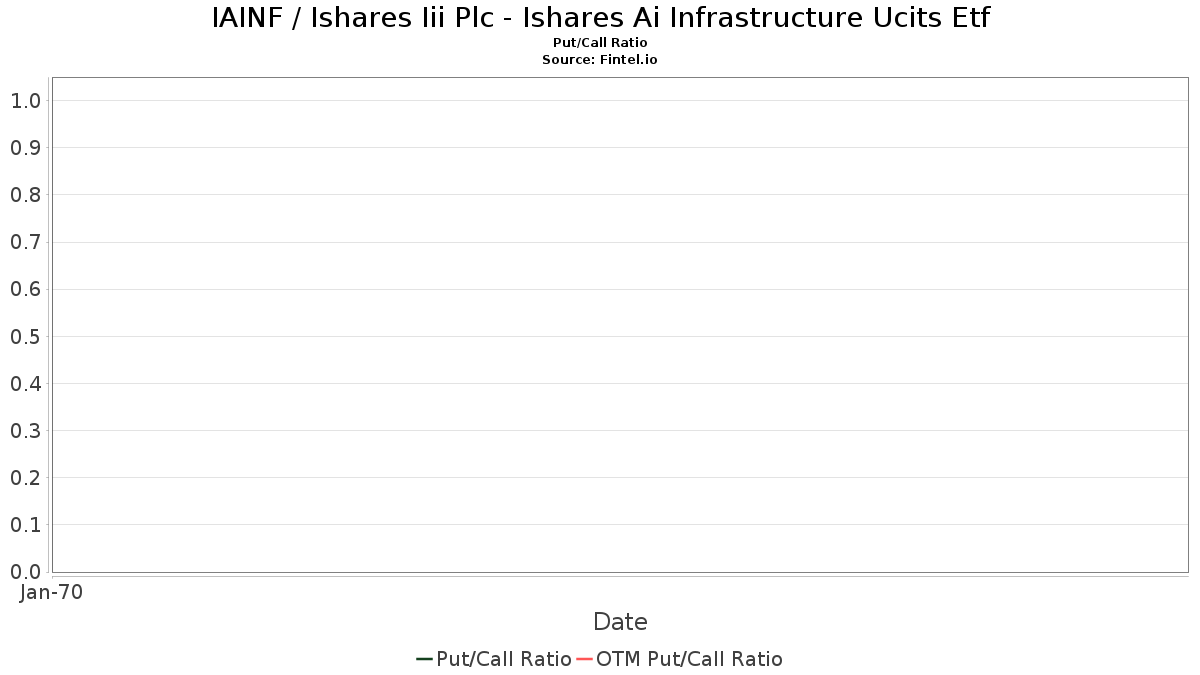1200x675 pixels.
Task: Select the 0.8 y-axis tick label
Action: pos(25,195)
